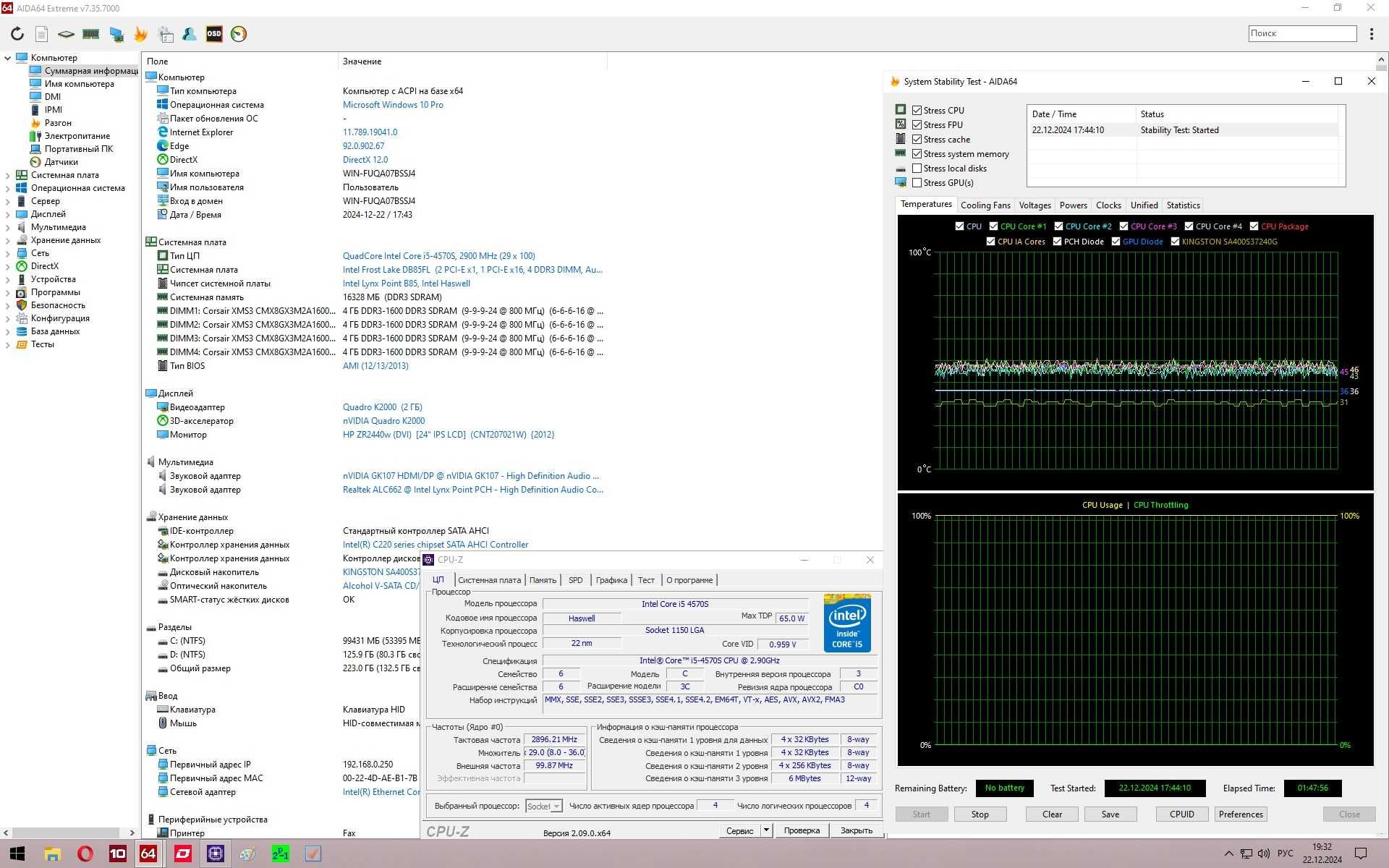Launch System Stability Test flame icon

tap(140, 33)
